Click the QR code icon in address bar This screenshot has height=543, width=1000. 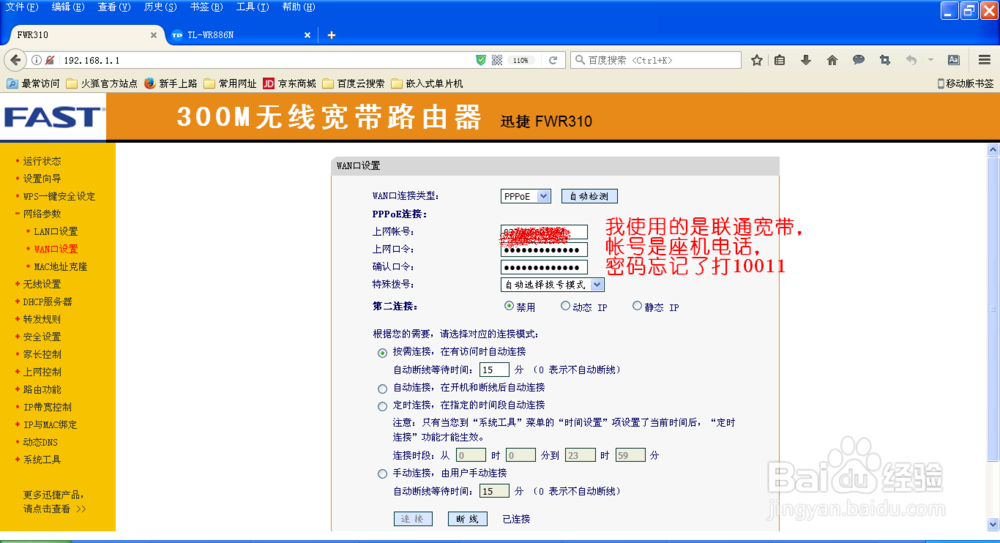497,60
